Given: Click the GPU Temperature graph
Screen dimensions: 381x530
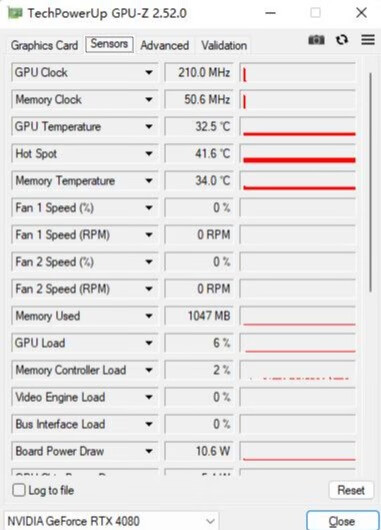Looking at the screenshot, I should (x=298, y=126).
